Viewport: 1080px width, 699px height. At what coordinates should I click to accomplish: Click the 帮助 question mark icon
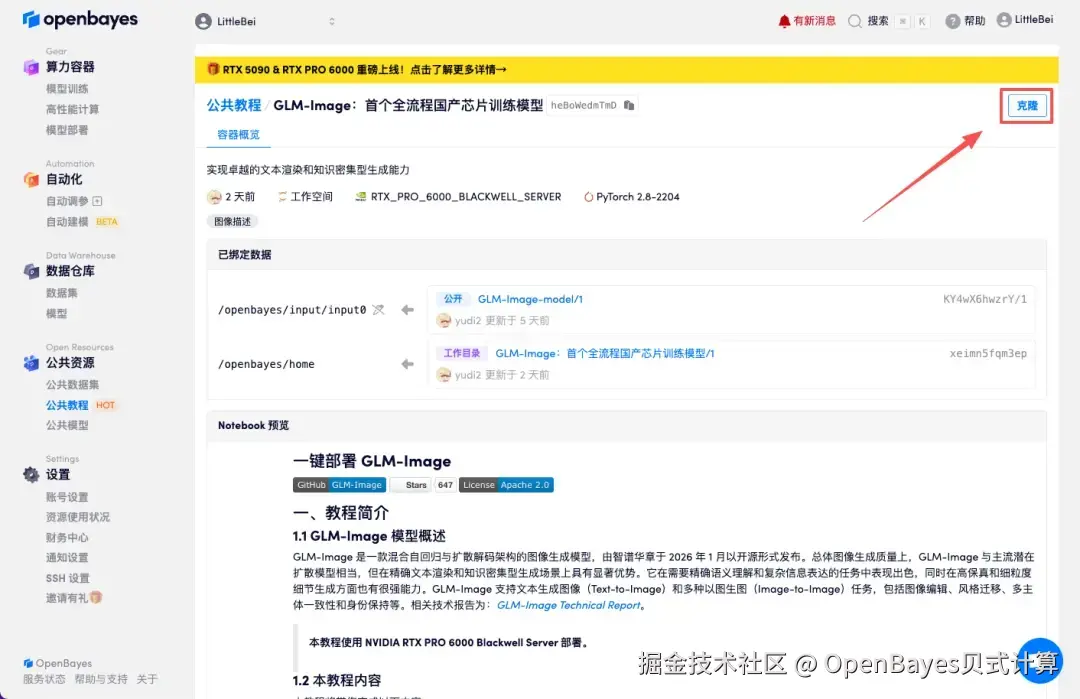pos(952,21)
